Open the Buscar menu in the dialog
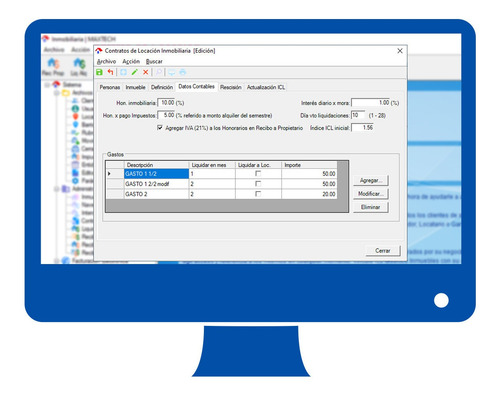 pyautogui.click(x=154, y=61)
